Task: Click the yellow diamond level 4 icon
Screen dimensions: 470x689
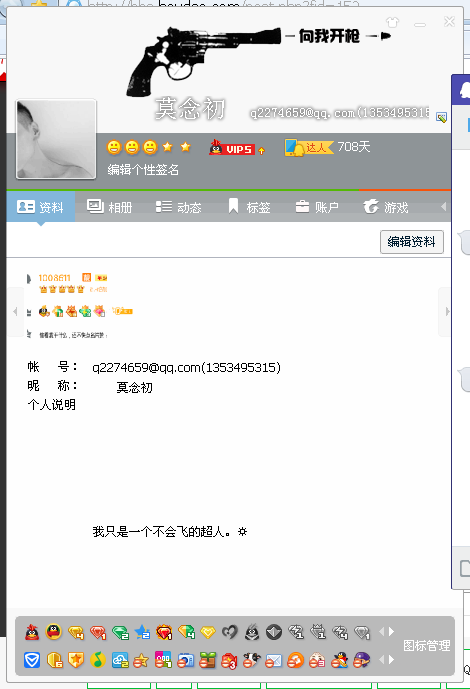Action: point(76,632)
